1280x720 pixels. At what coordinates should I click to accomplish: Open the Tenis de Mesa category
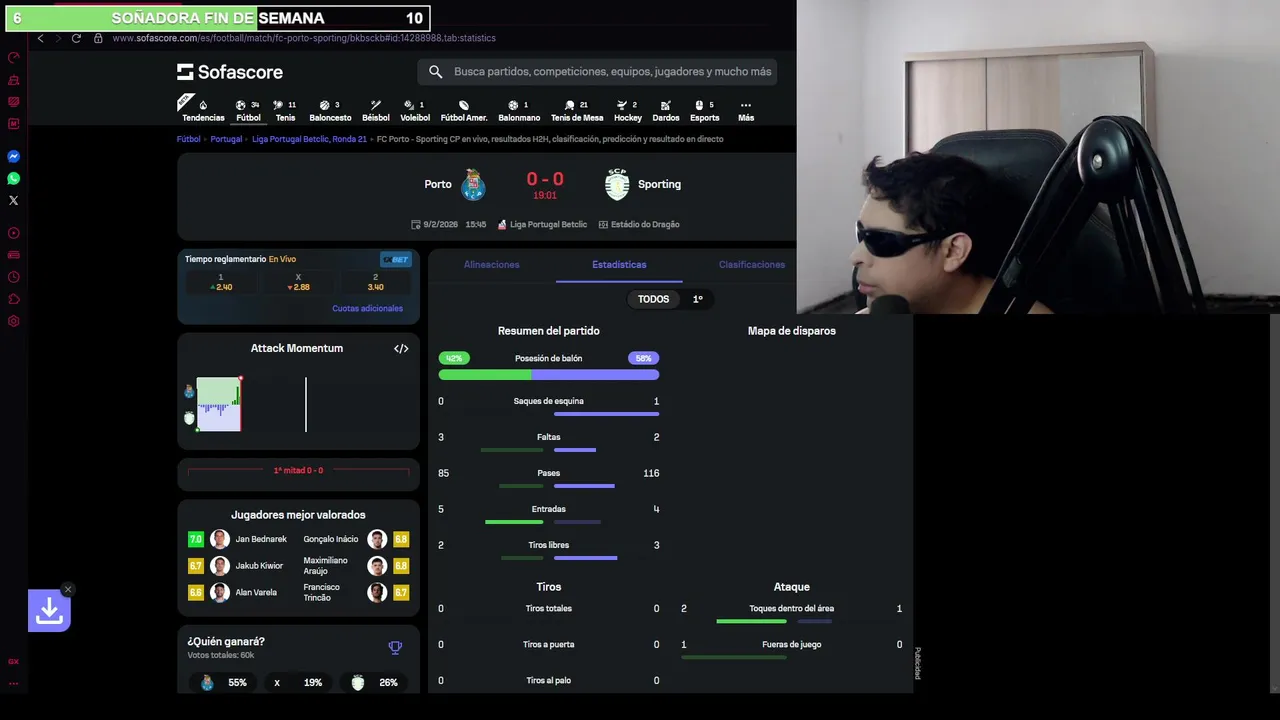pos(577,110)
